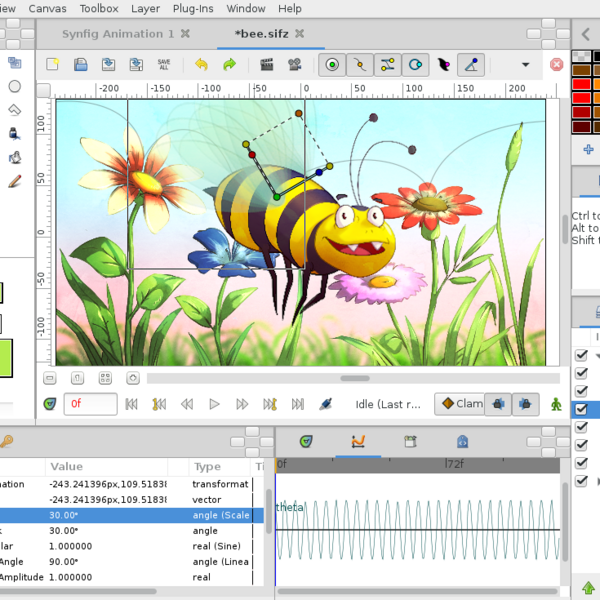Click the blue plus icon under palette
The image size is (600, 600).
pos(589,149)
